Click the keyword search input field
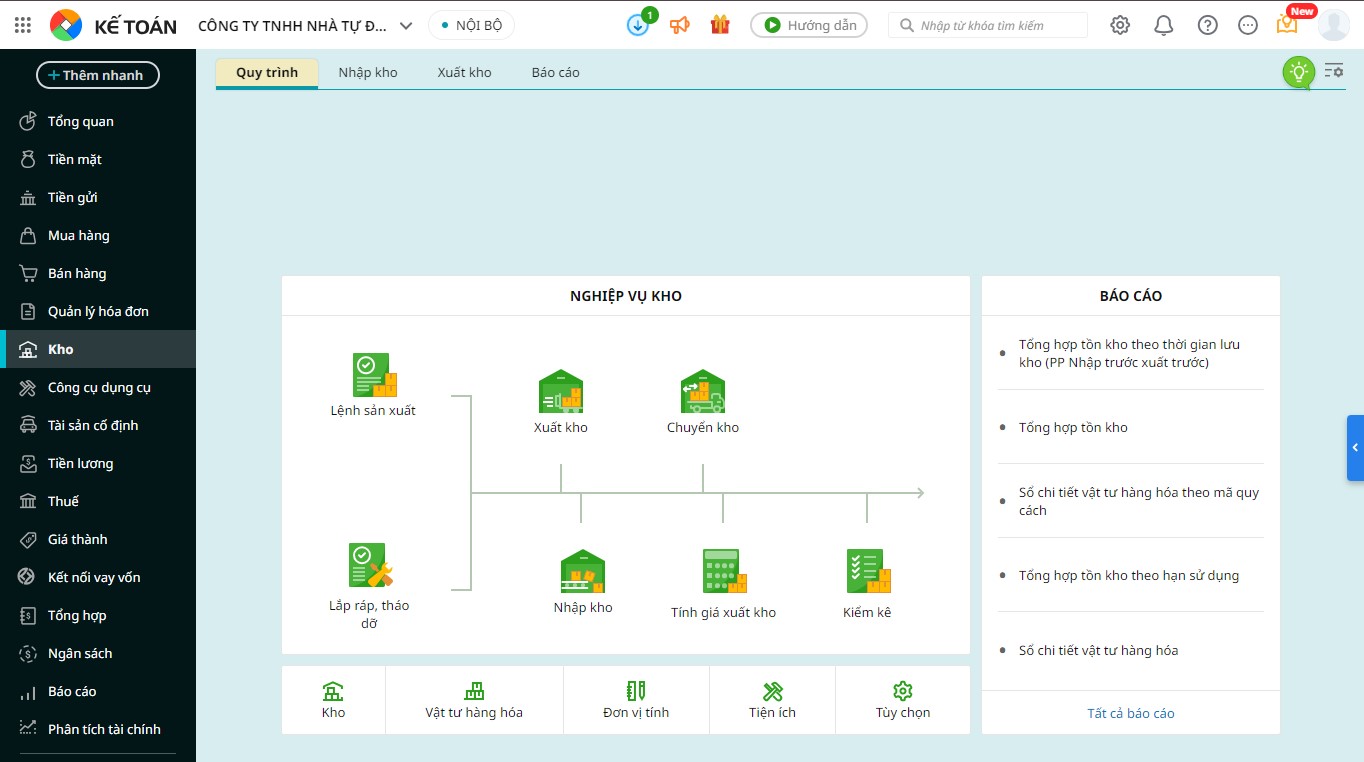The width and height of the screenshot is (1364, 762). coord(988,26)
